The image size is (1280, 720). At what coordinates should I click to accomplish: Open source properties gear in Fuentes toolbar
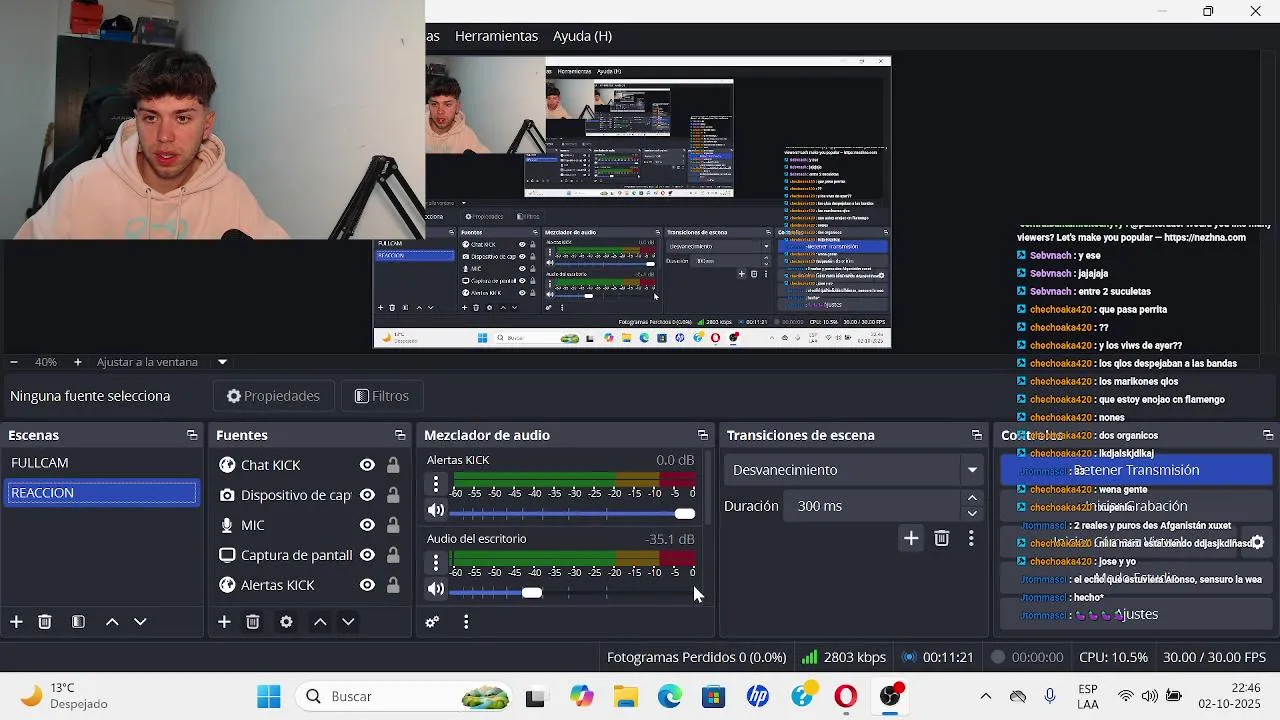pos(286,622)
